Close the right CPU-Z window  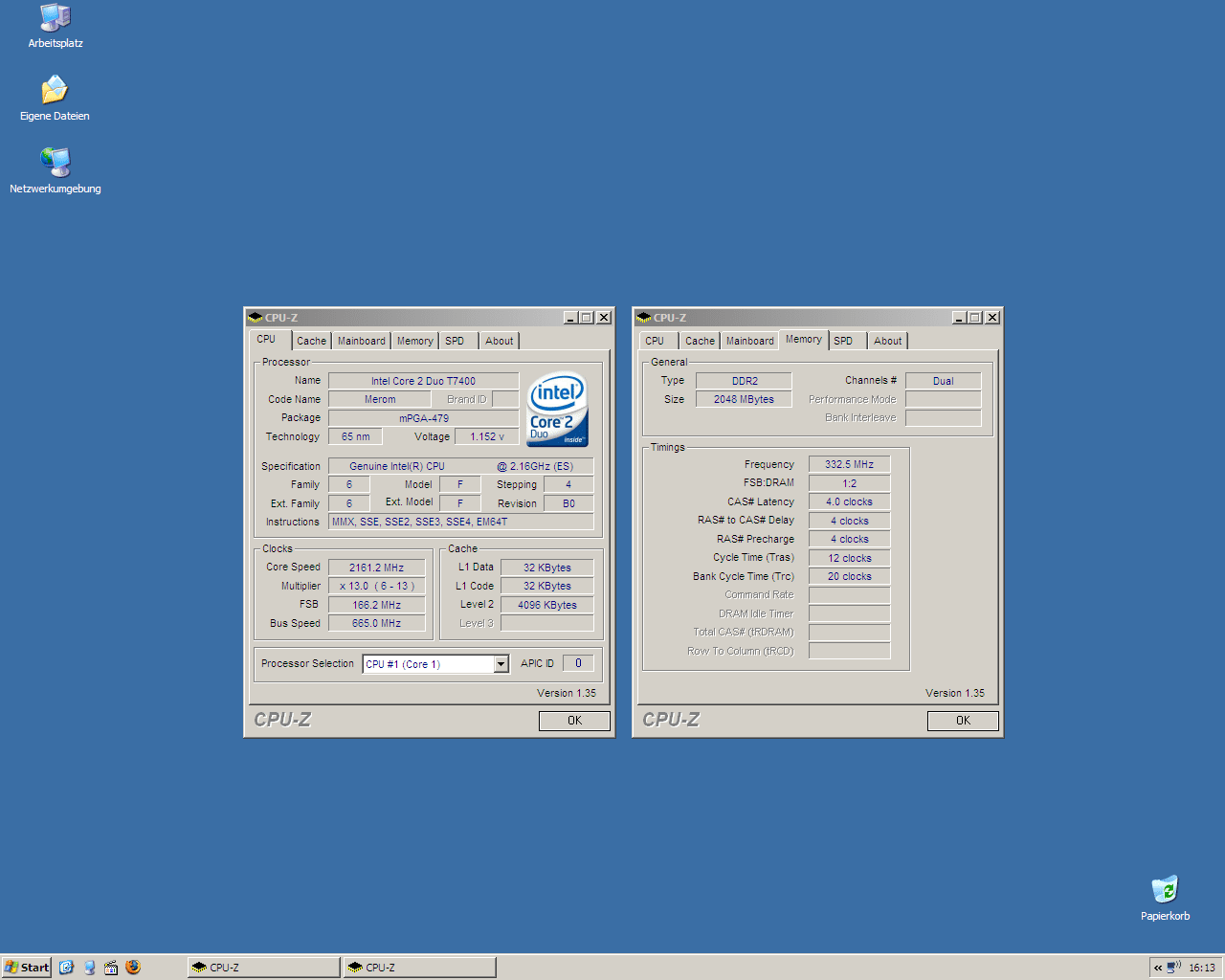[x=992, y=318]
